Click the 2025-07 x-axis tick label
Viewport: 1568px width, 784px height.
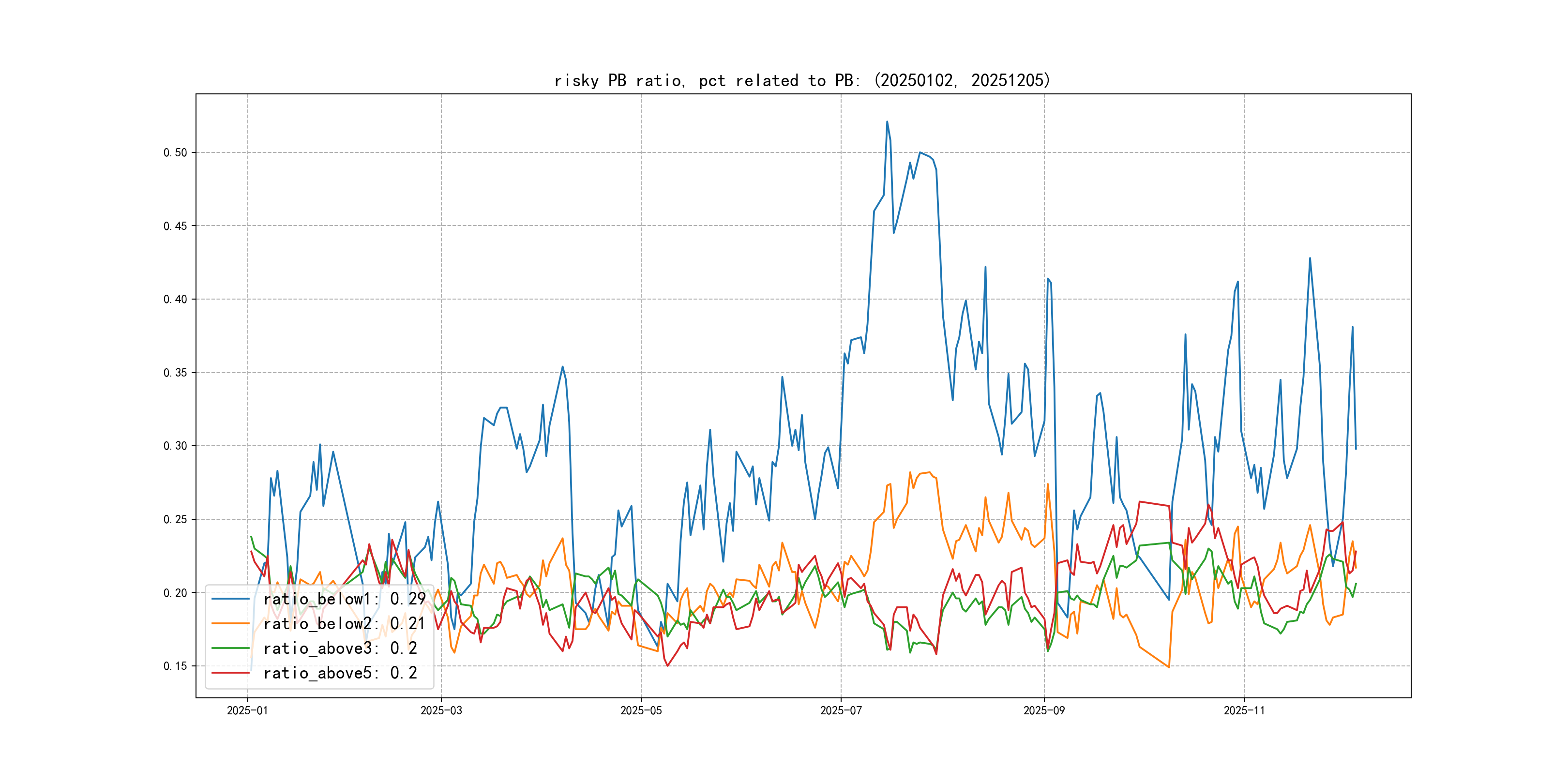click(x=841, y=710)
